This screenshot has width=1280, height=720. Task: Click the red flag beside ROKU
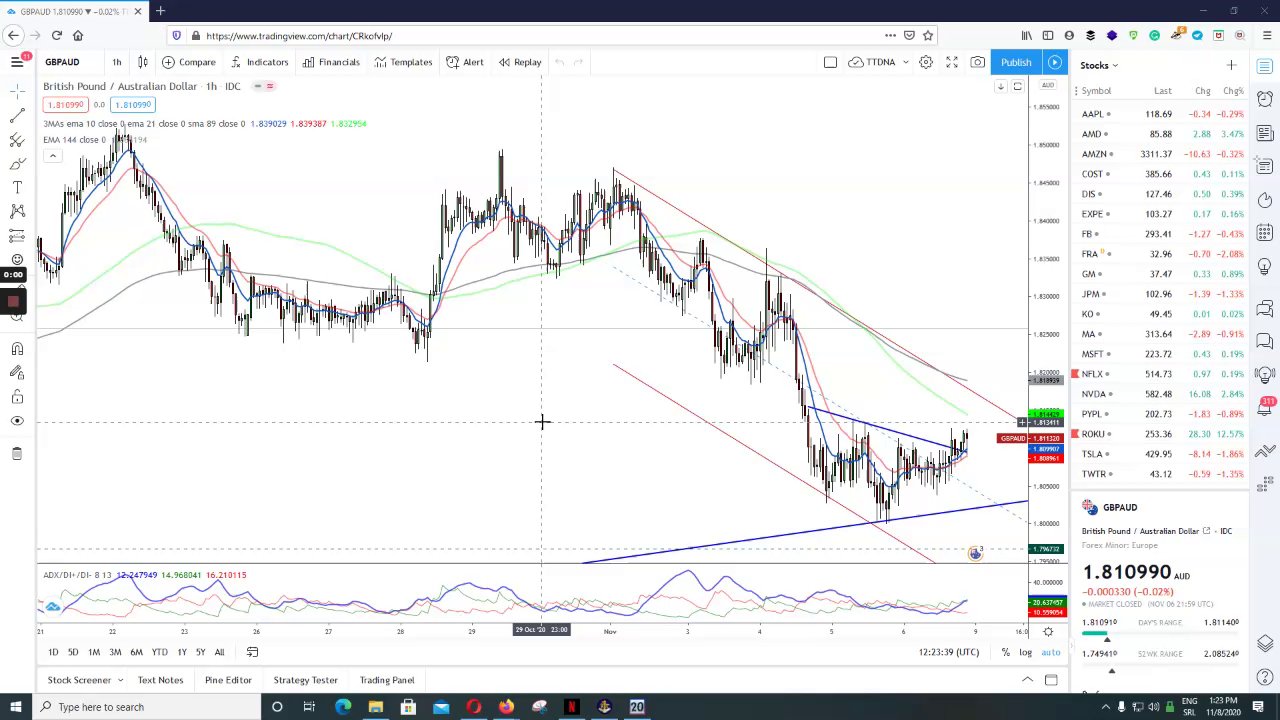coord(1075,434)
